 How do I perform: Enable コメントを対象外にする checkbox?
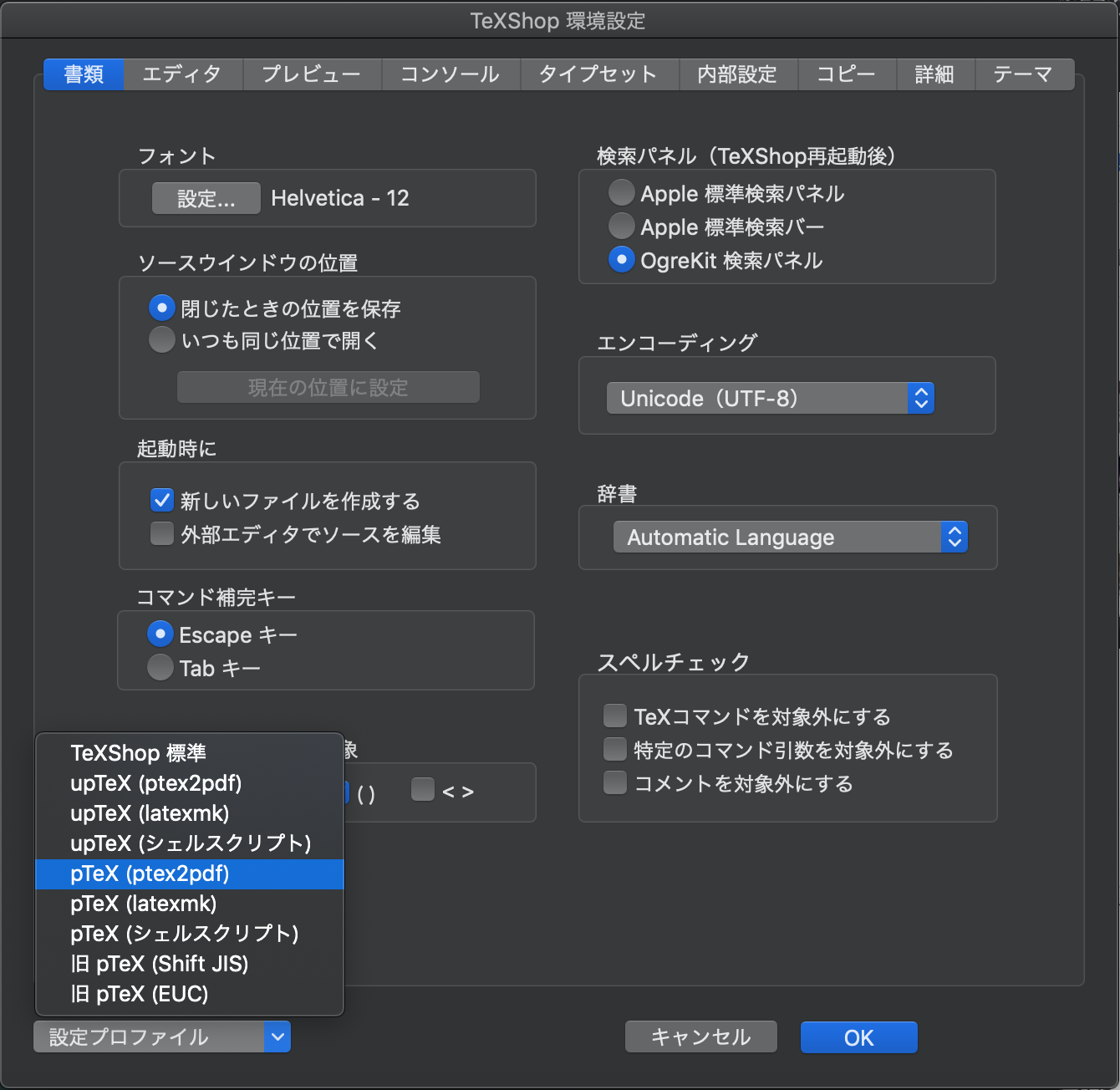[x=615, y=782]
